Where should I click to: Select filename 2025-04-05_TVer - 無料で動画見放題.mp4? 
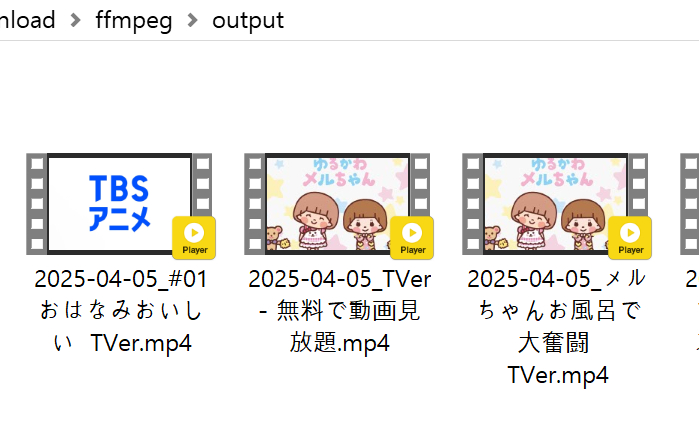(340, 311)
